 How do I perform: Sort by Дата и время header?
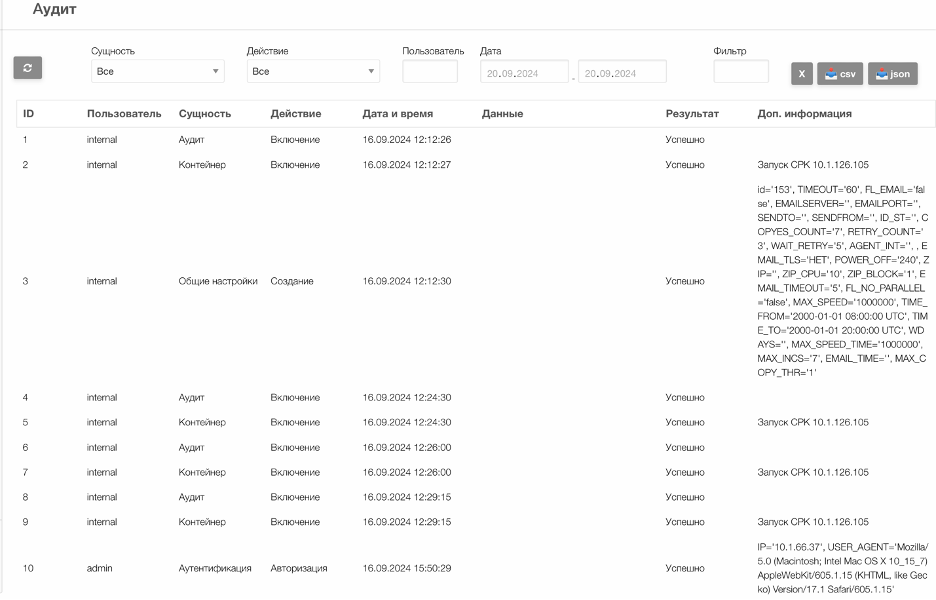pyautogui.click(x=398, y=113)
